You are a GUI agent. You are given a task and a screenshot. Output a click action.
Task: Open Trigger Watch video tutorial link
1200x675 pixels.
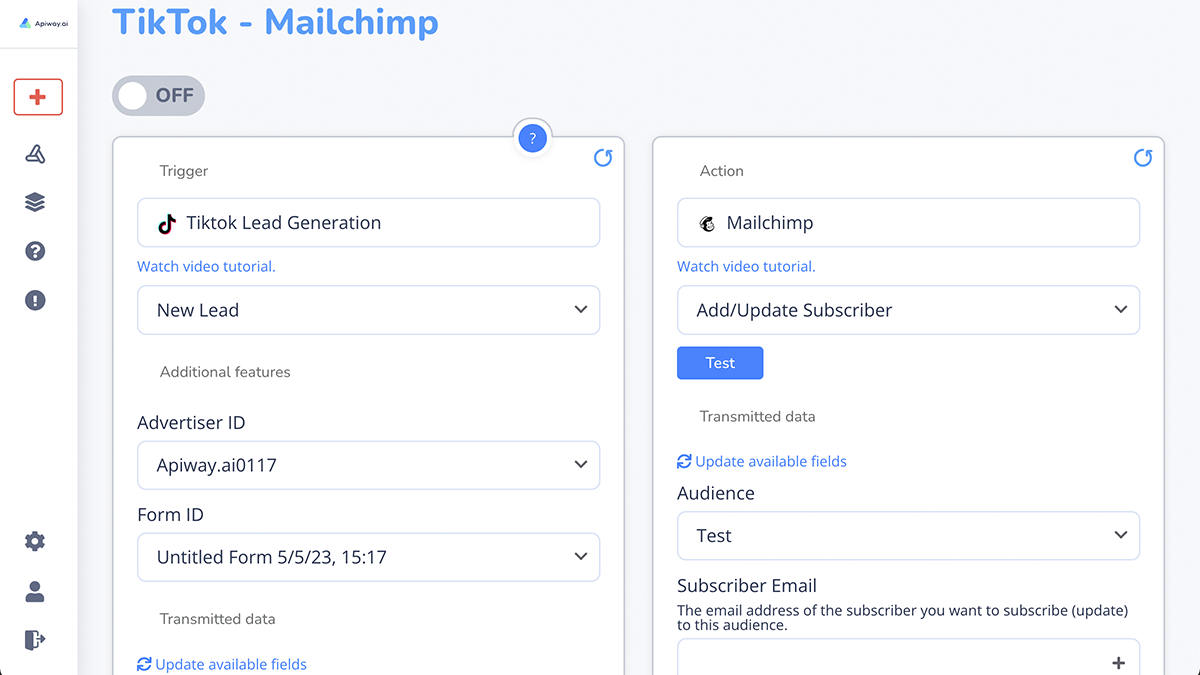point(206,266)
